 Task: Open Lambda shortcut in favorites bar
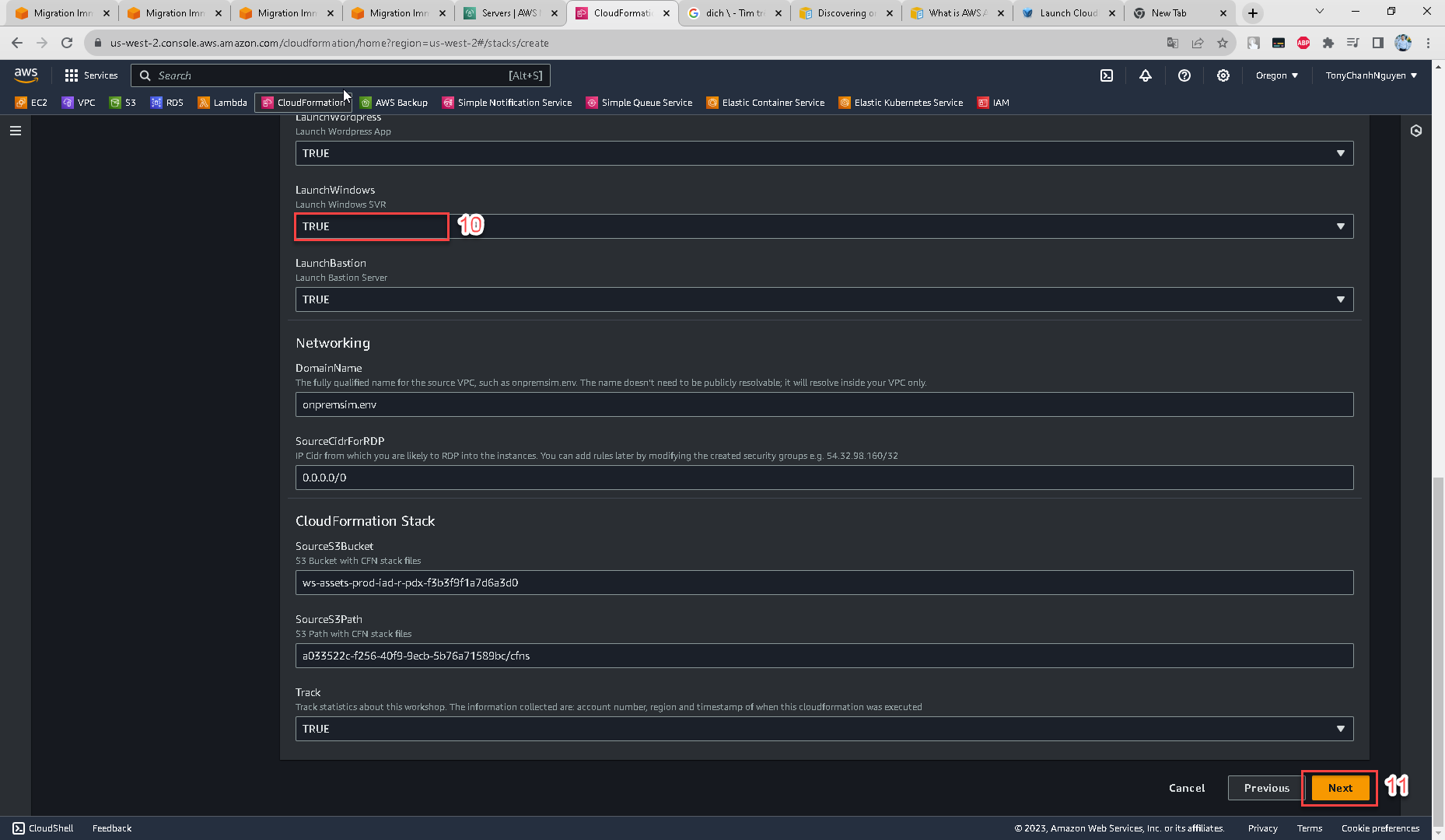point(222,103)
